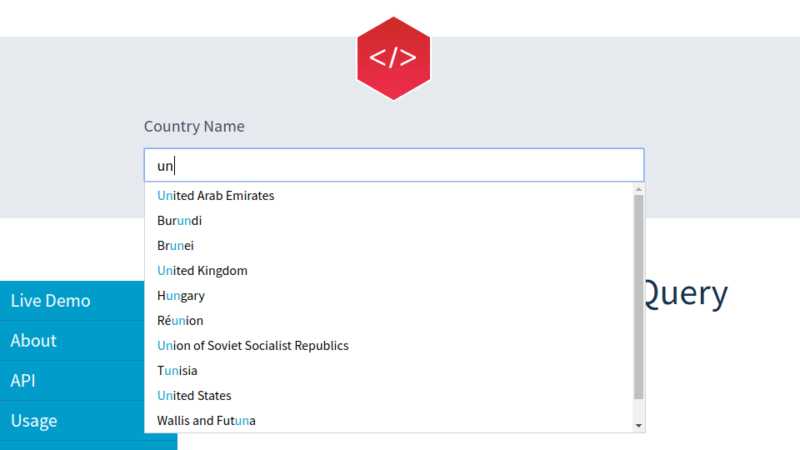
Task: Choose Tunisia in autocomplete results
Action: coord(177,371)
